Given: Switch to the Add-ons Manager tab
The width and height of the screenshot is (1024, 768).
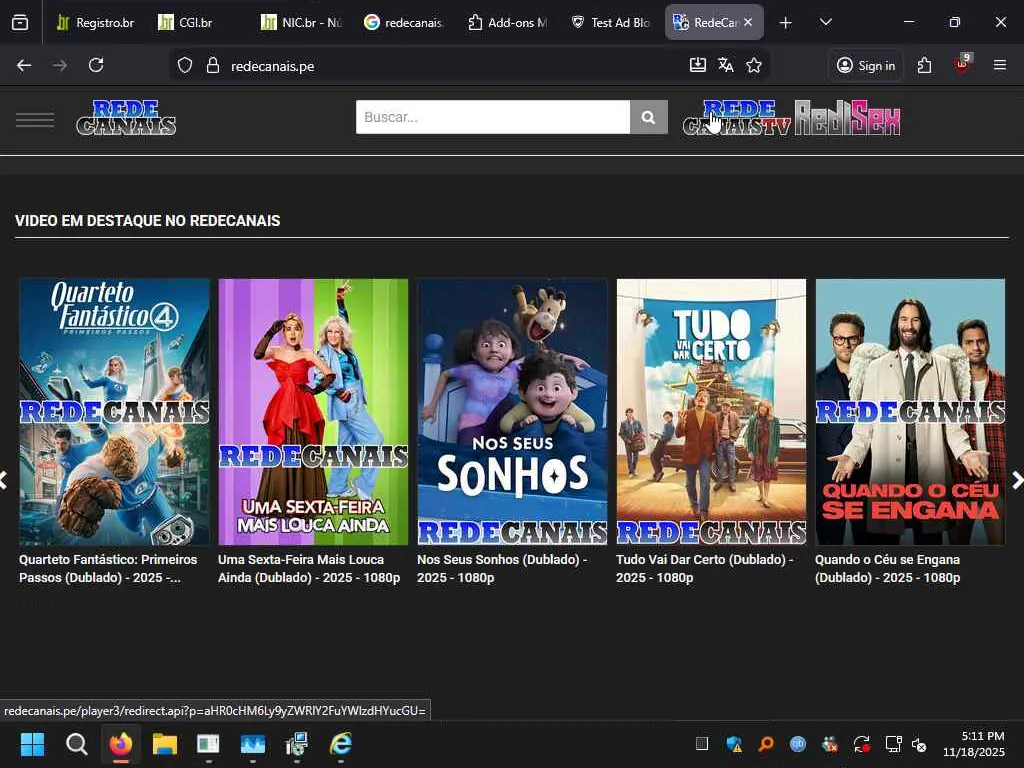Looking at the screenshot, I should point(507,22).
